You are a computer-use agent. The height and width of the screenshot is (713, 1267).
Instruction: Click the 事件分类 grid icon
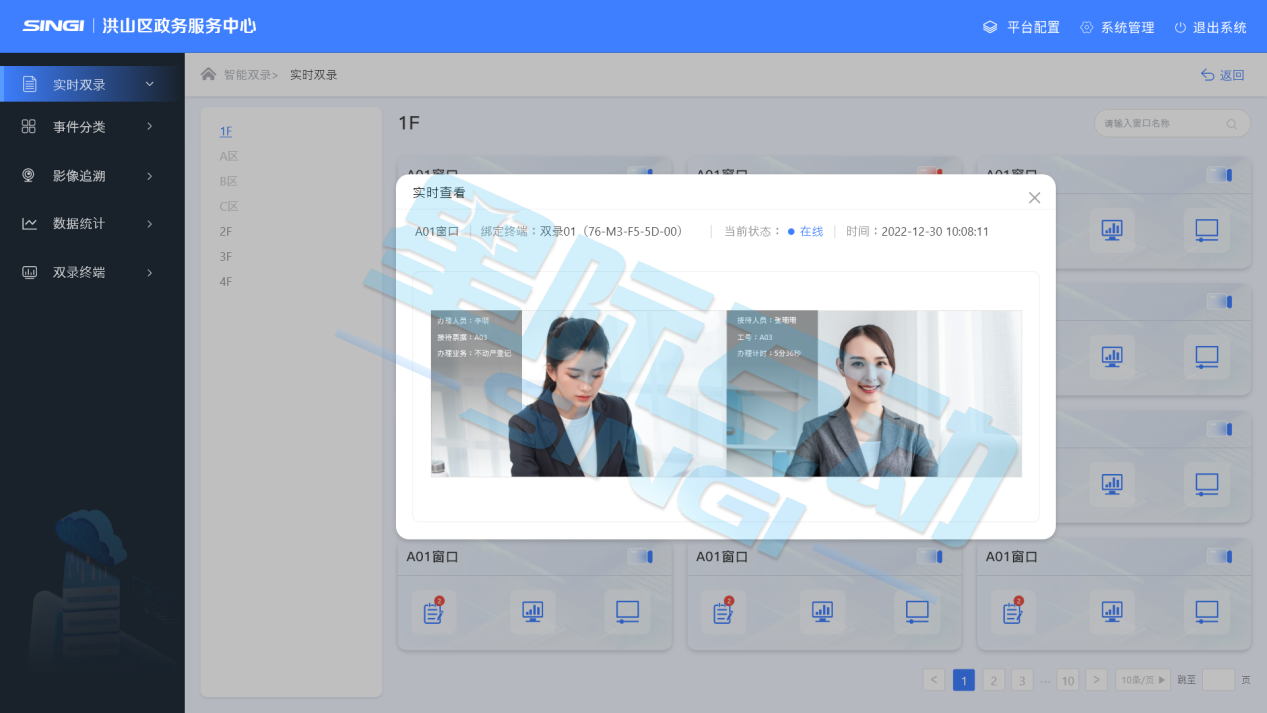(x=29, y=127)
